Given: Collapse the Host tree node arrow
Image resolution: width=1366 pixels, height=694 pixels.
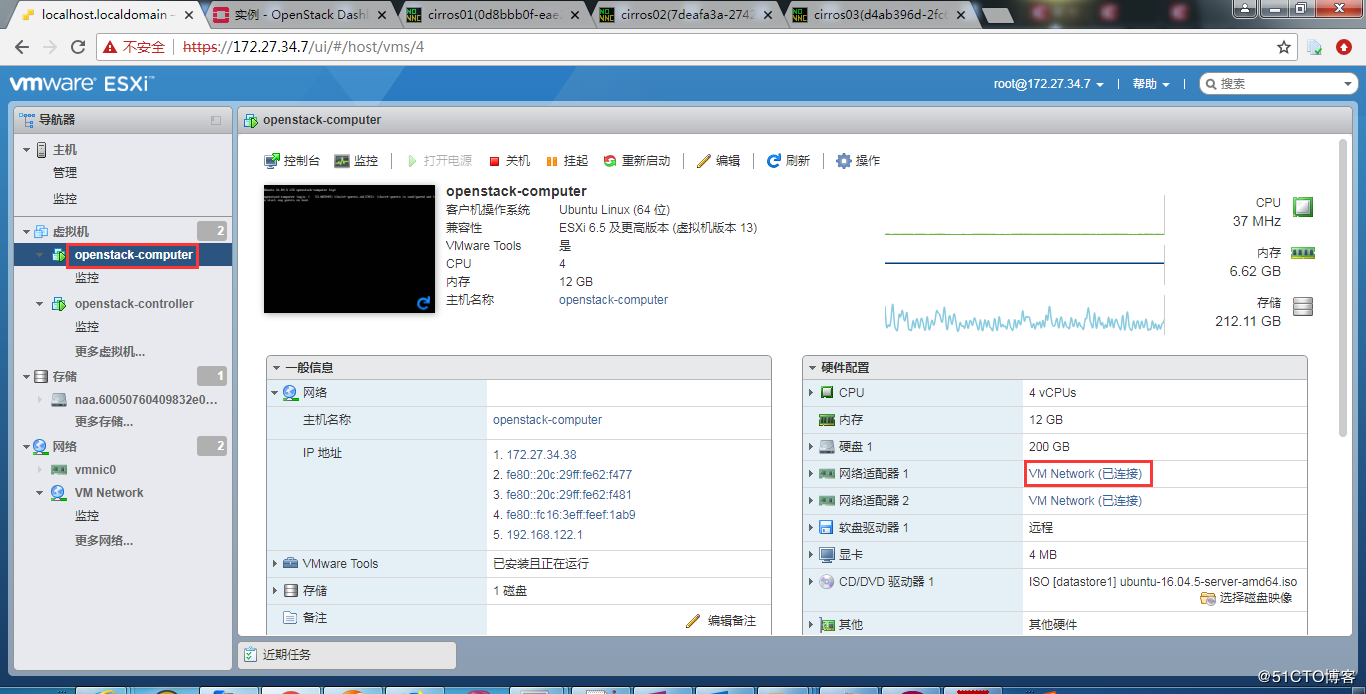Looking at the screenshot, I should (x=26, y=150).
